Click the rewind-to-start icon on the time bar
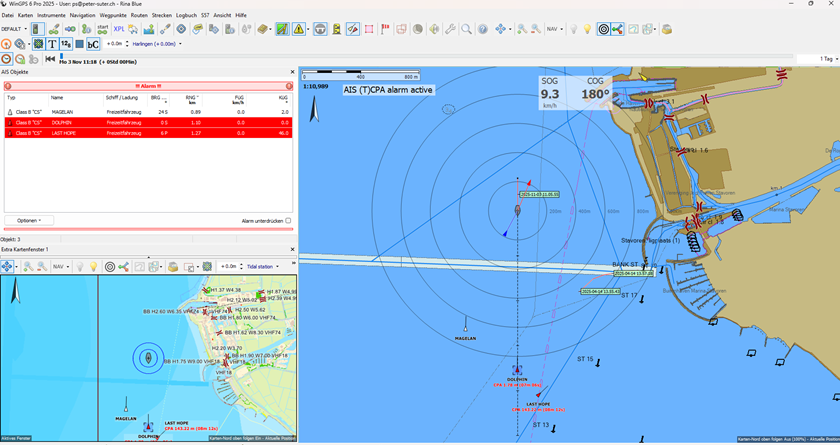The width and height of the screenshot is (840, 445). click(x=50, y=59)
